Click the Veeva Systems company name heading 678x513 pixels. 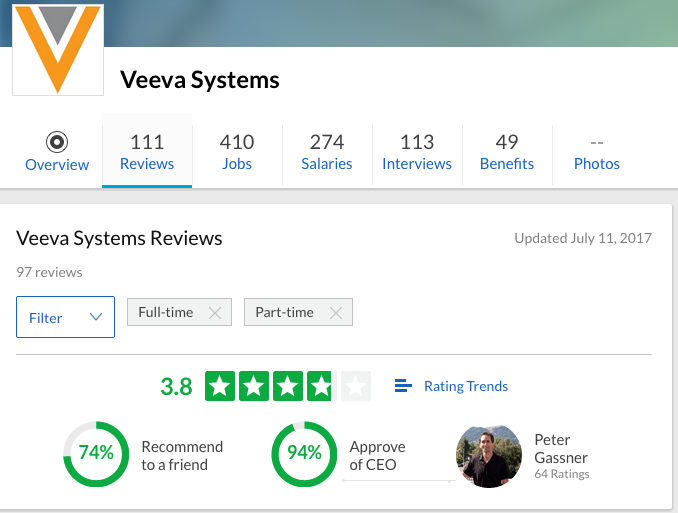(x=200, y=79)
